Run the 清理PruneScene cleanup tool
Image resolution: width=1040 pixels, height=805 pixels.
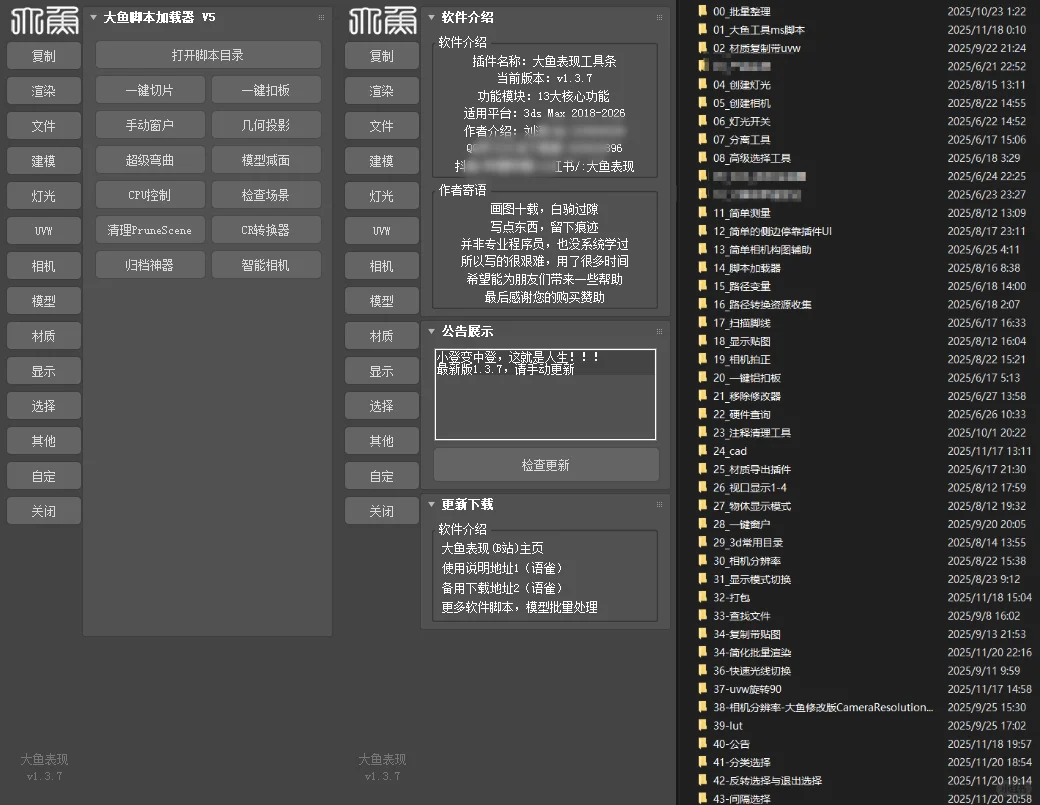pos(149,230)
